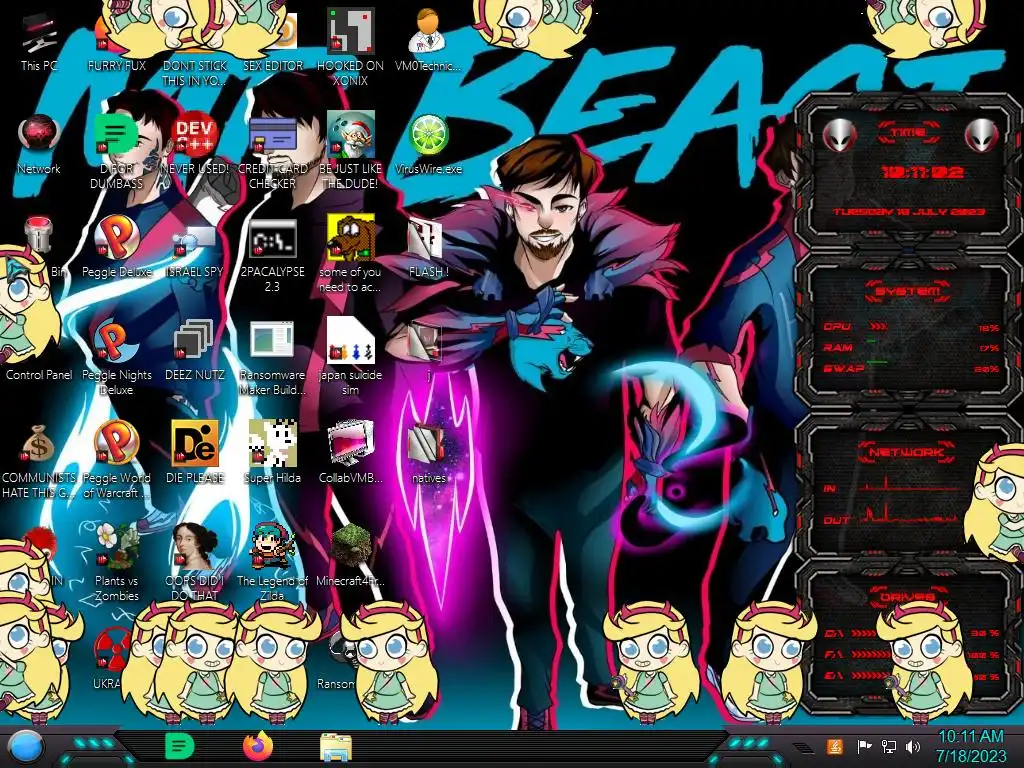Click the OUT traffic graph in NETWORK widget
The height and width of the screenshot is (768, 1024).
click(x=912, y=515)
